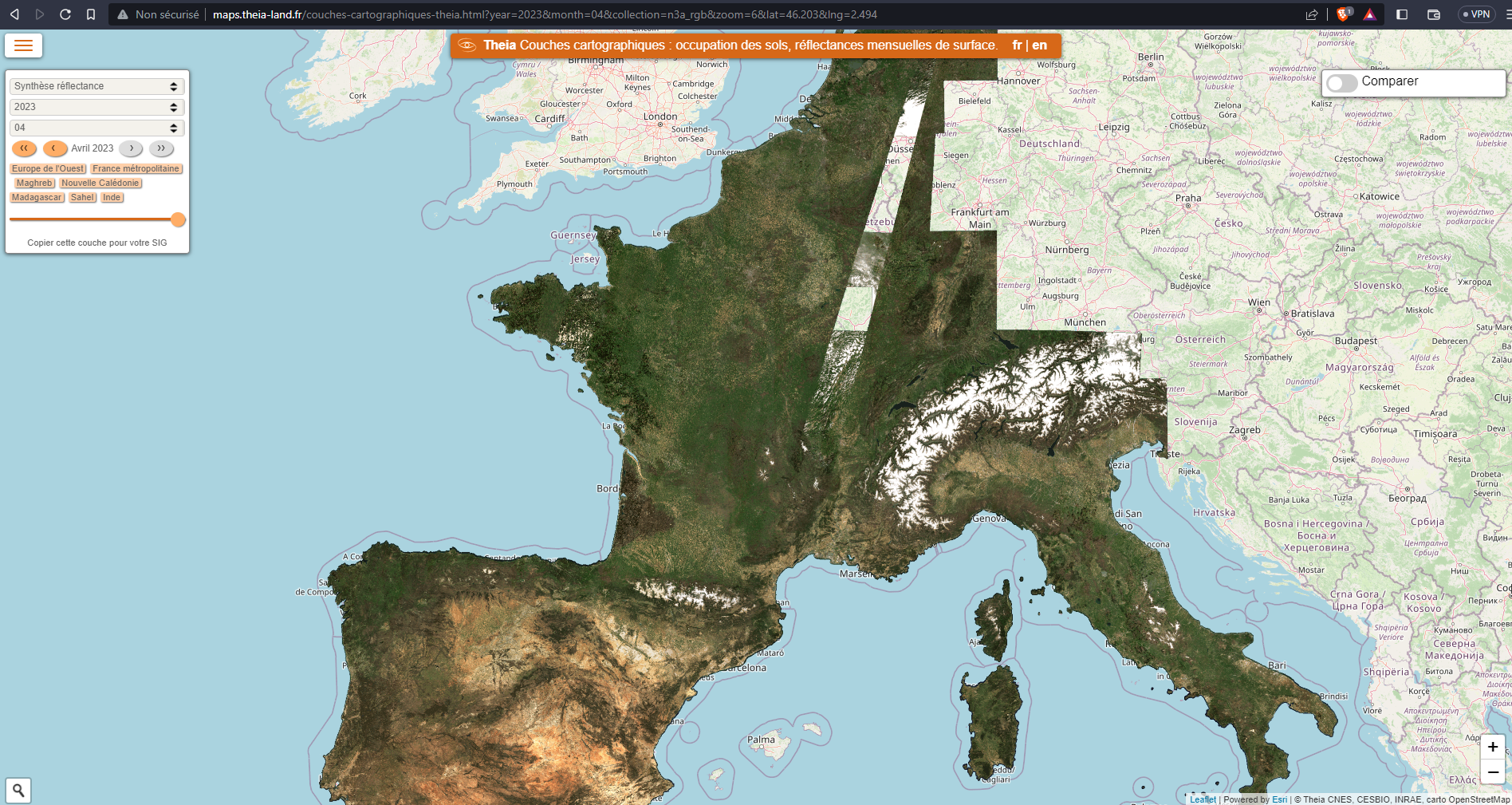Screen dimensions: 1512x805
Task: Open the Synthèse réflectance layer dropdown
Action: point(96,86)
